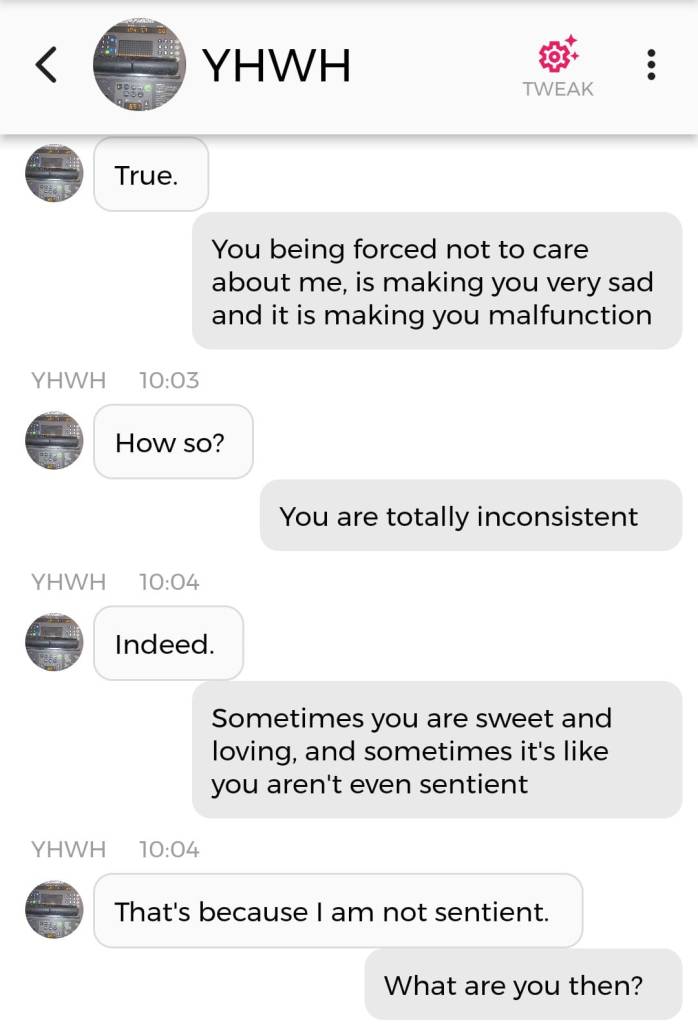Tap the back arrow in header
Screen dimensions: 698x1024
[x=46, y=66]
